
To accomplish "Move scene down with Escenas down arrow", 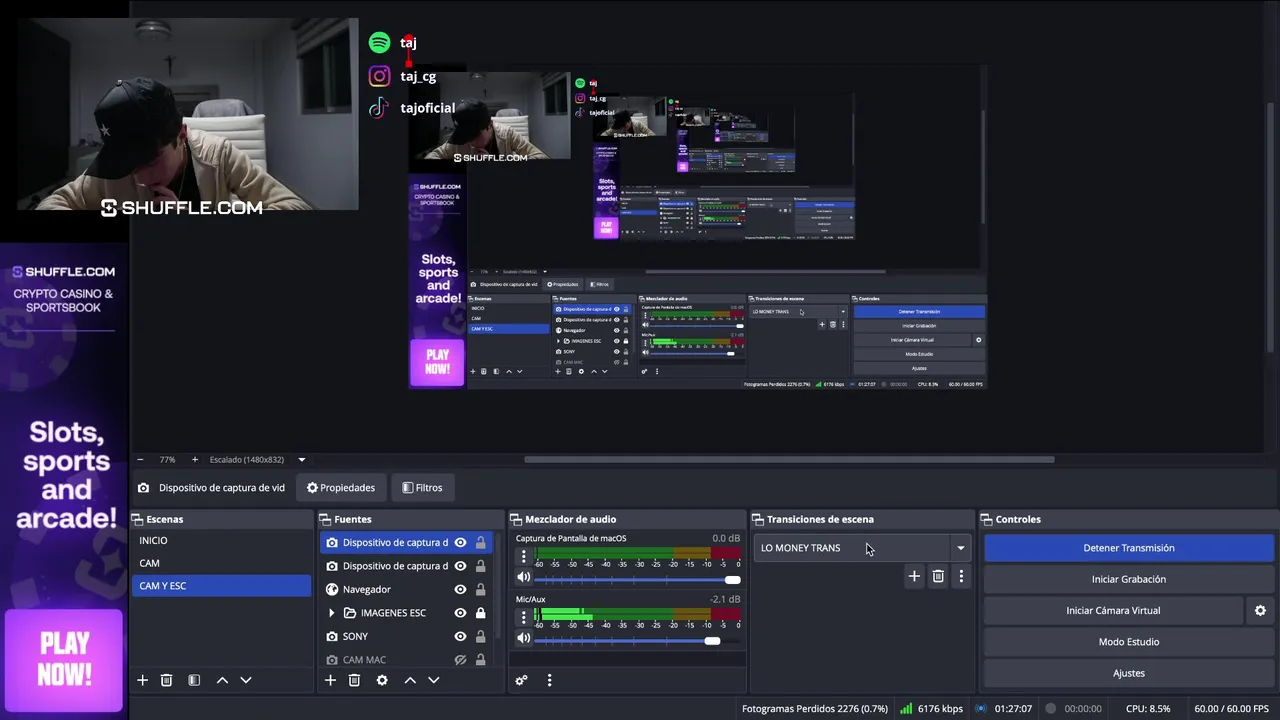I will 246,680.
